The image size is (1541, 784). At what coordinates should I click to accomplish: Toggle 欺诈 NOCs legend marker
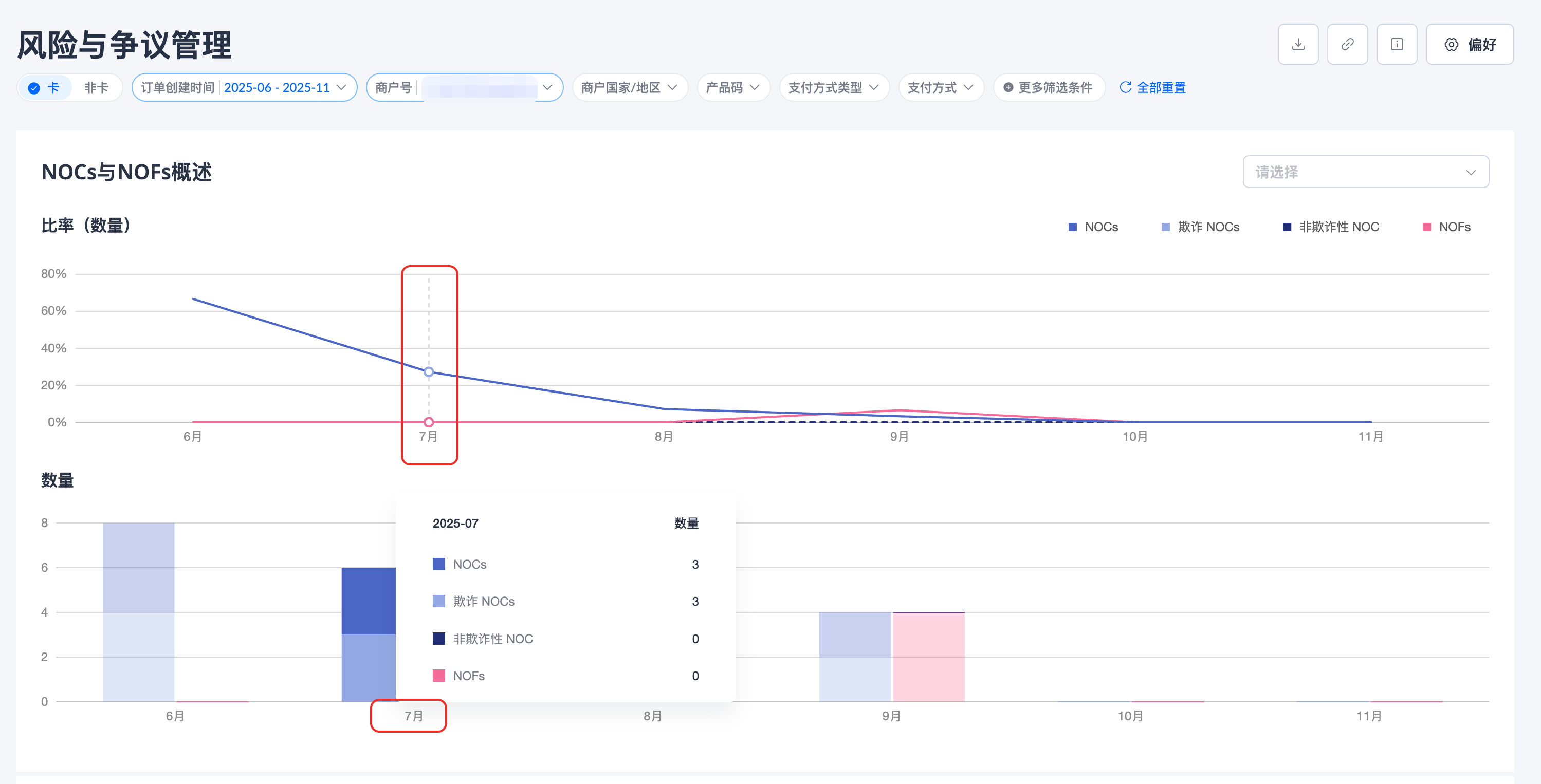(1165, 227)
